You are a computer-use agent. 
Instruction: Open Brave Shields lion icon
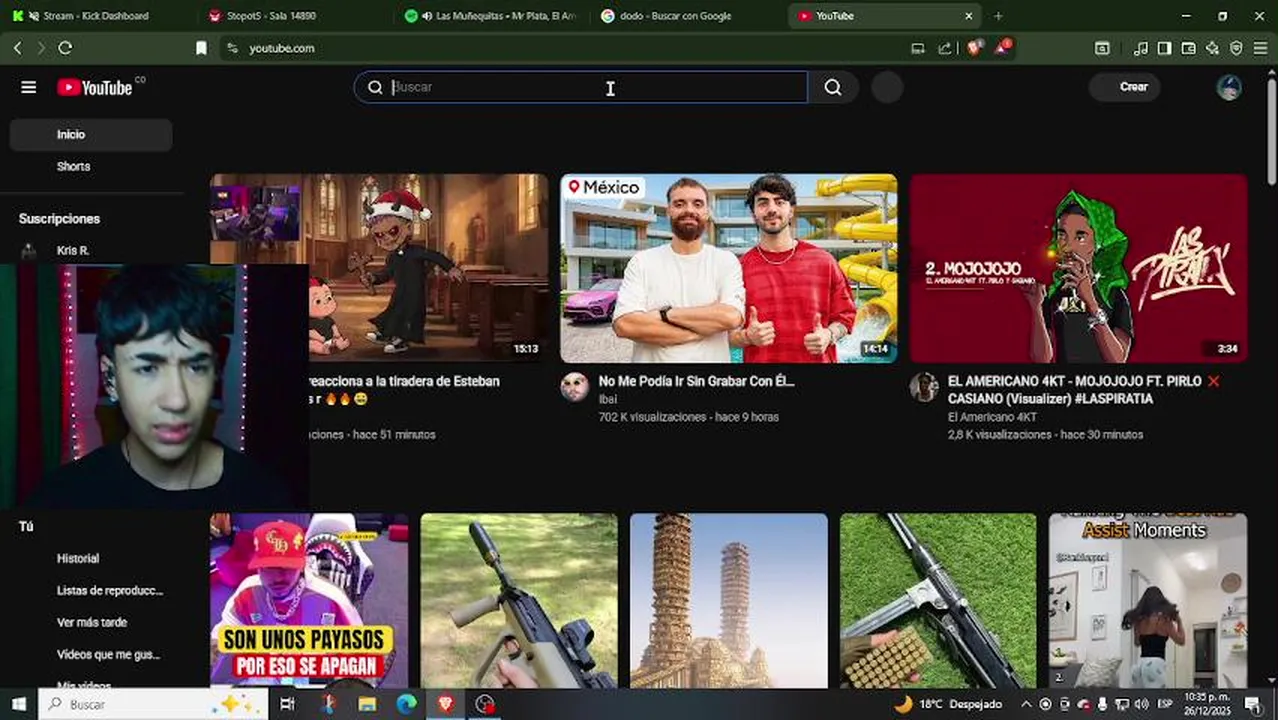click(974, 48)
